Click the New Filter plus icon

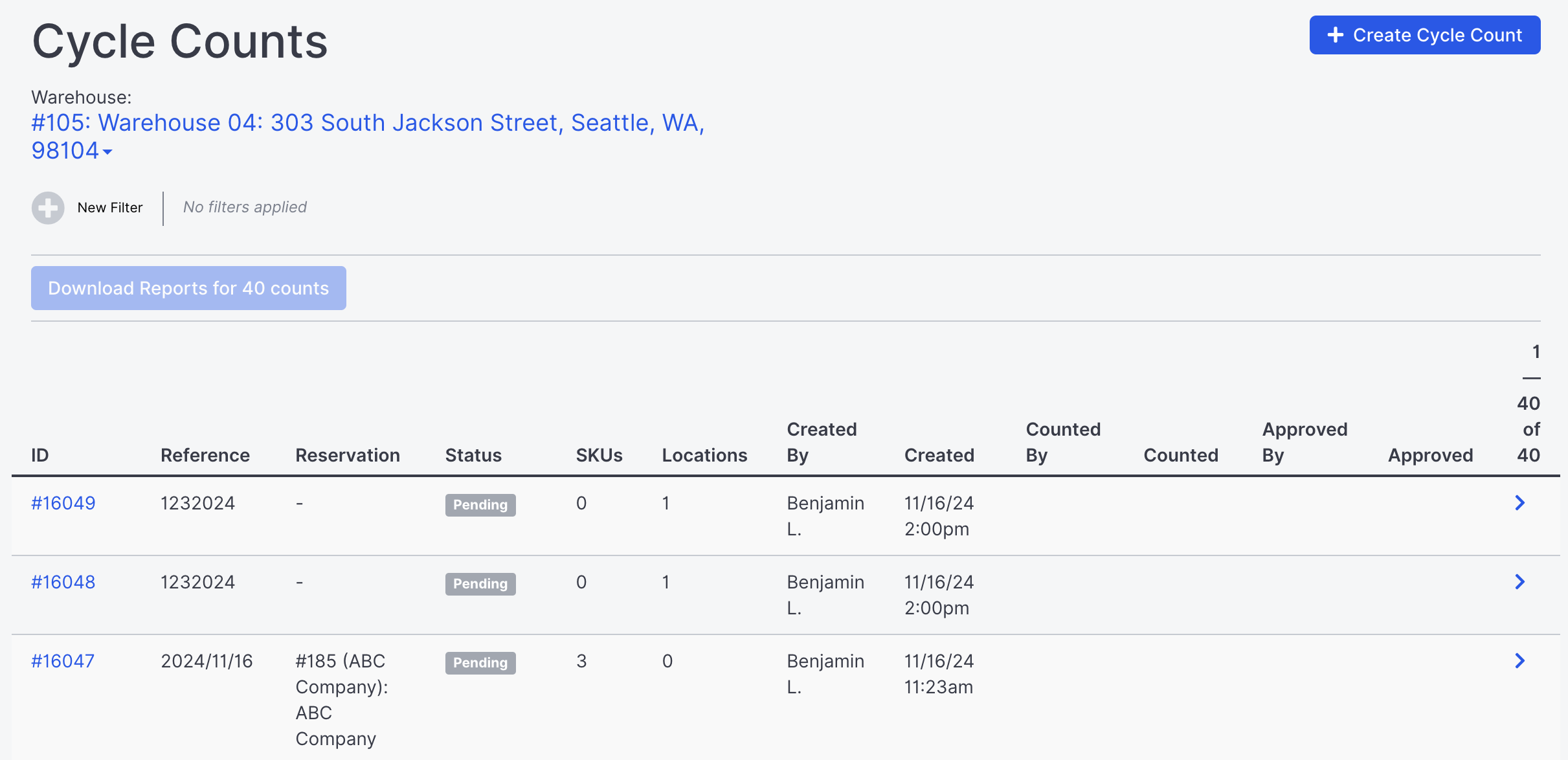pyautogui.click(x=48, y=208)
